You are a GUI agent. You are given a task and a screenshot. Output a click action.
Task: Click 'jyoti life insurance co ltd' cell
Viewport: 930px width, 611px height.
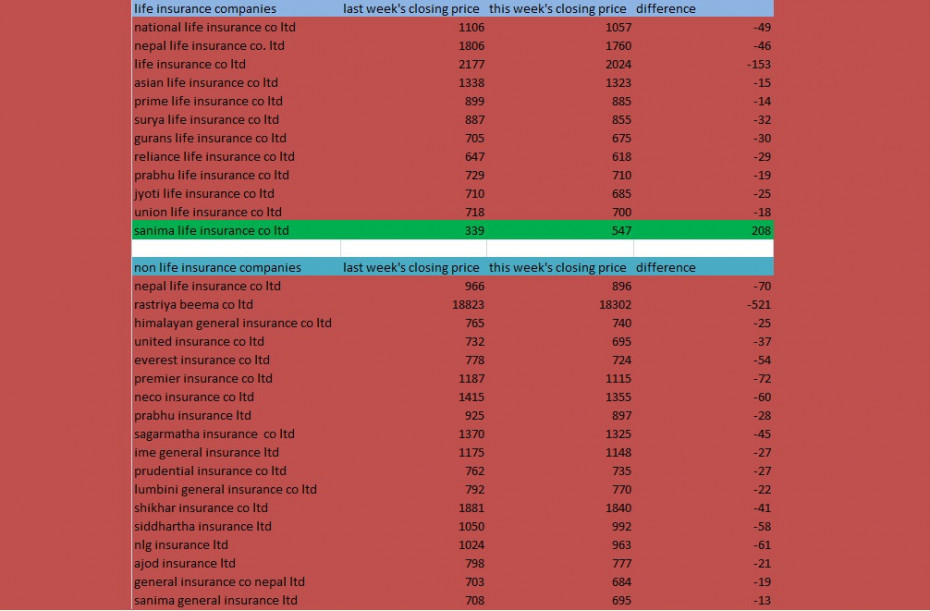tap(235, 193)
